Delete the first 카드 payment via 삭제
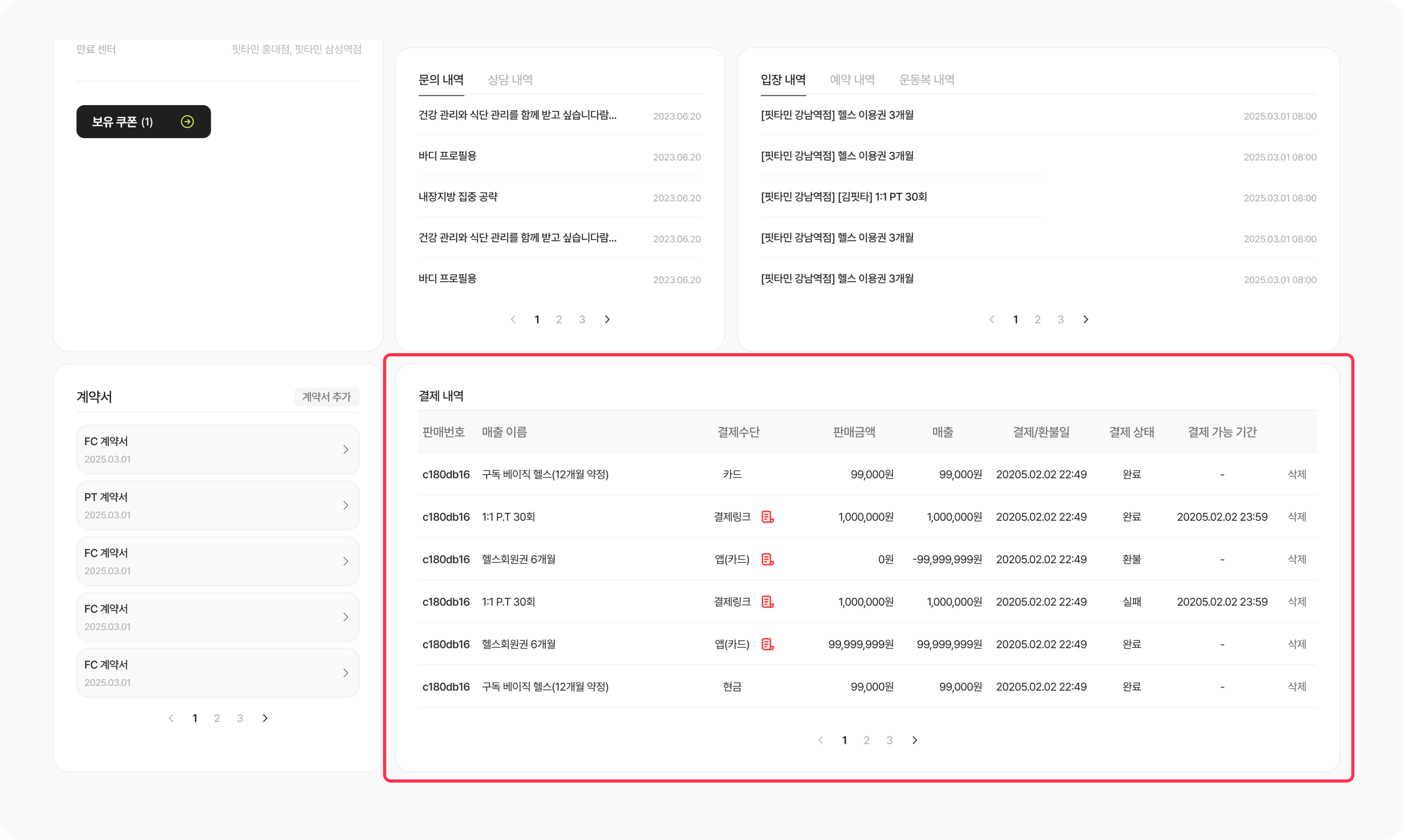This screenshot has height=840, width=1404. click(x=1297, y=474)
